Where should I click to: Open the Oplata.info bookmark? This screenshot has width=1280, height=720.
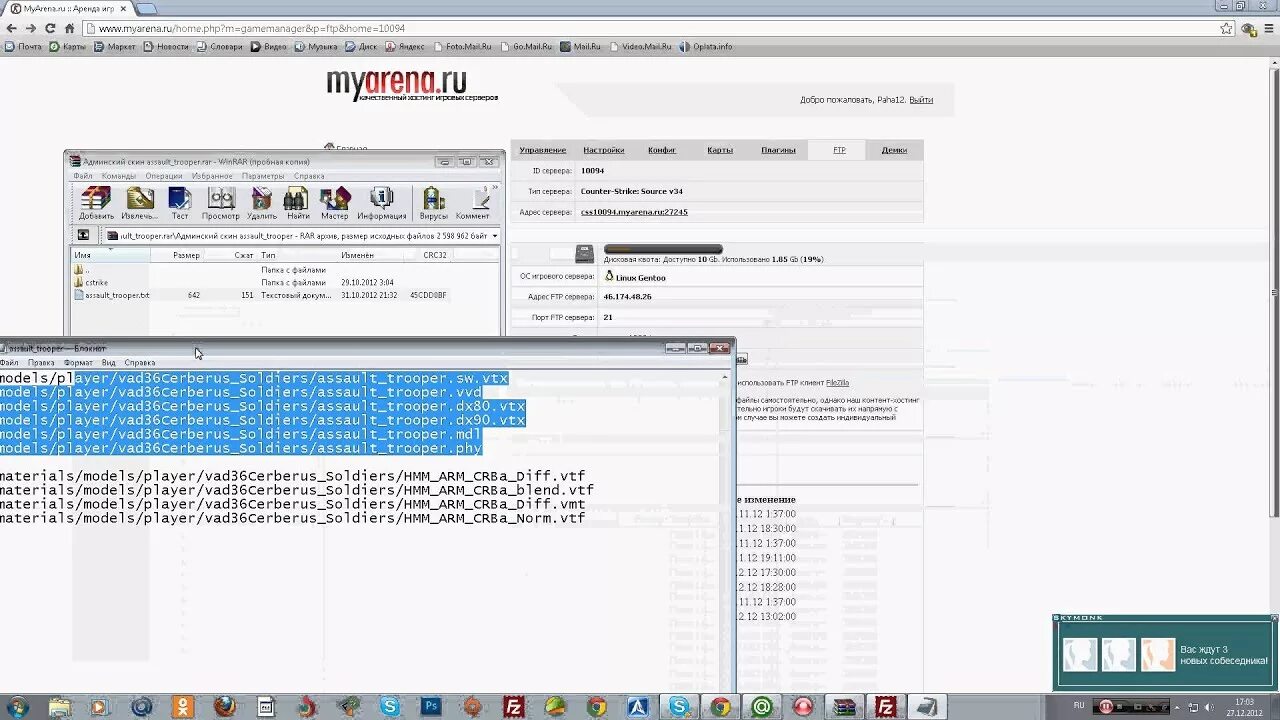click(705, 46)
